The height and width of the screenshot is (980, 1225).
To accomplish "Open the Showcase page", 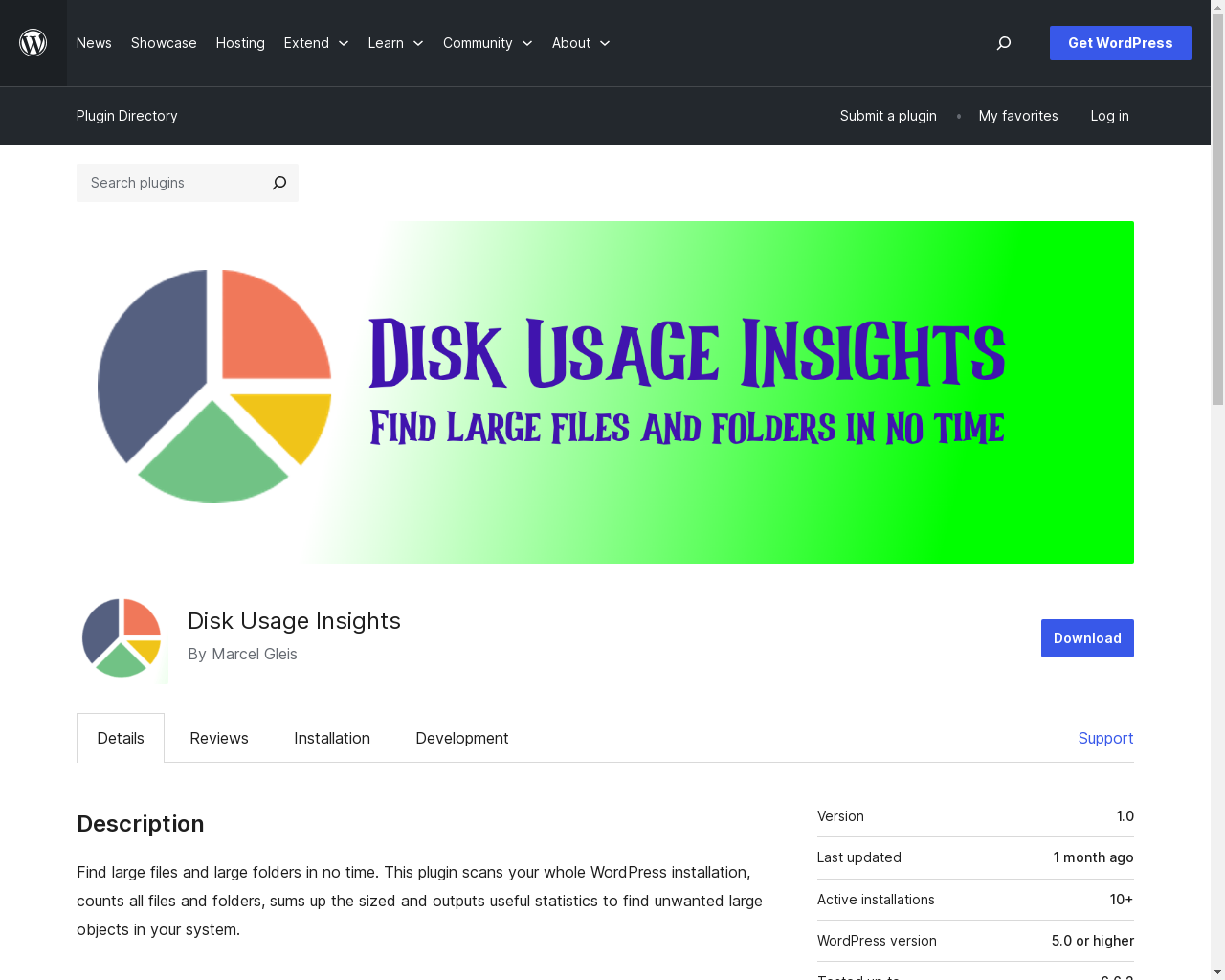I will pyautogui.click(x=164, y=43).
